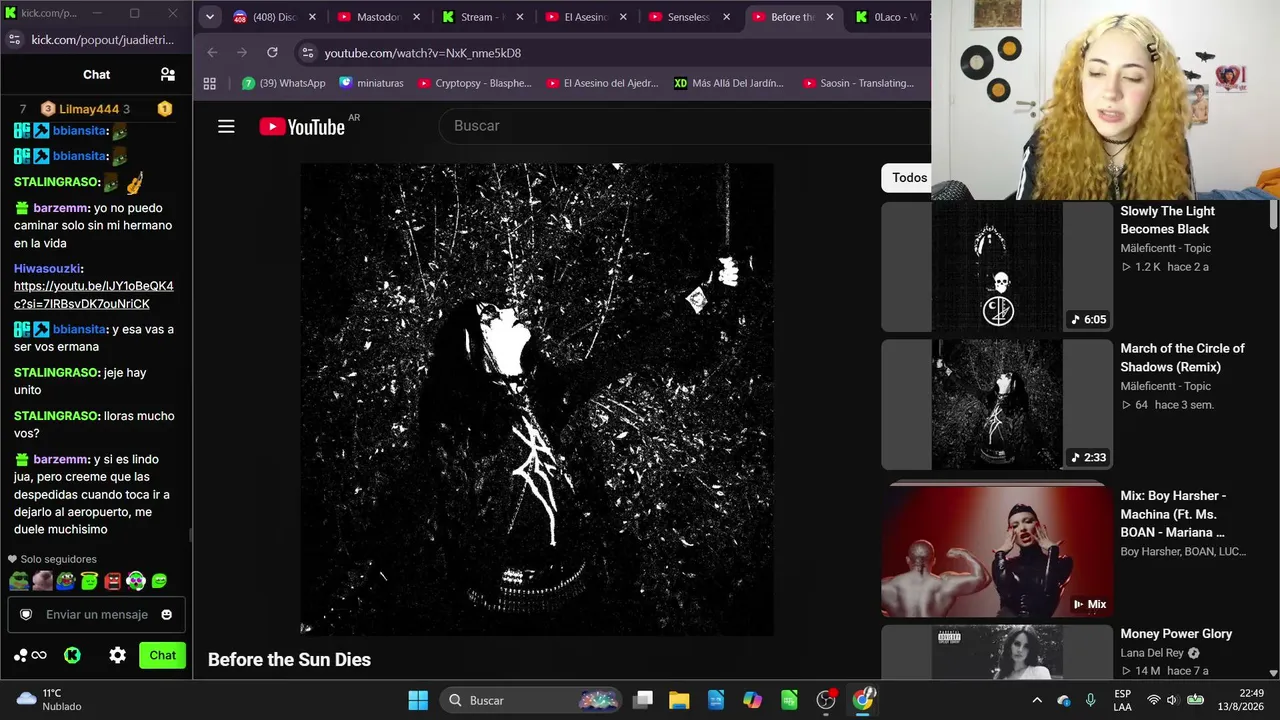1280x720 pixels.
Task: View site info icon in Kick popout
Action: coord(14,39)
